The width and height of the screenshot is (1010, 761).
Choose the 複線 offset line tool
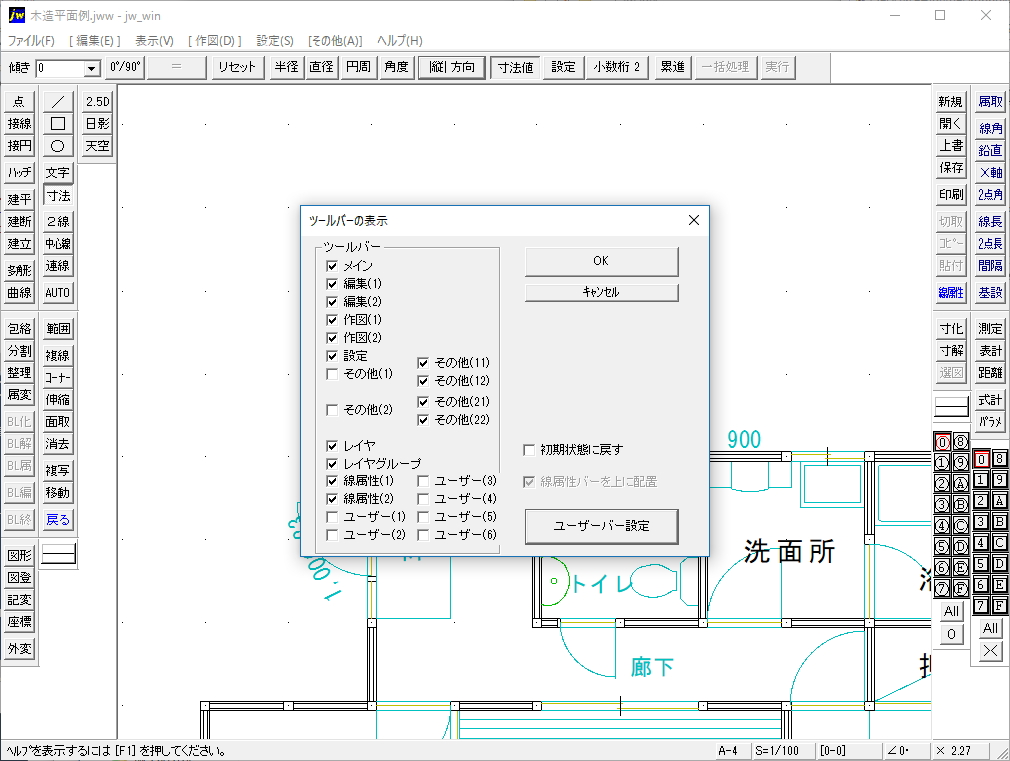(57, 355)
